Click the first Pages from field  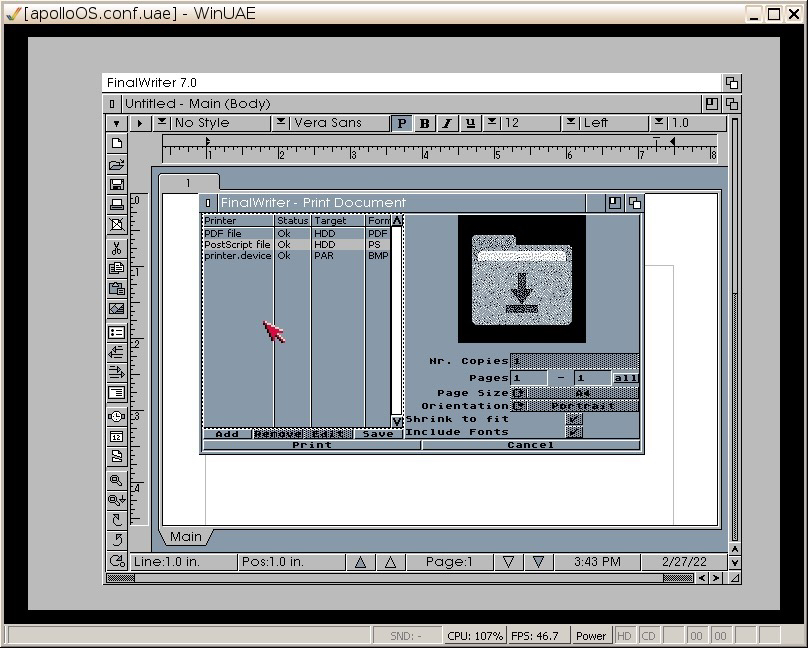(529, 378)
